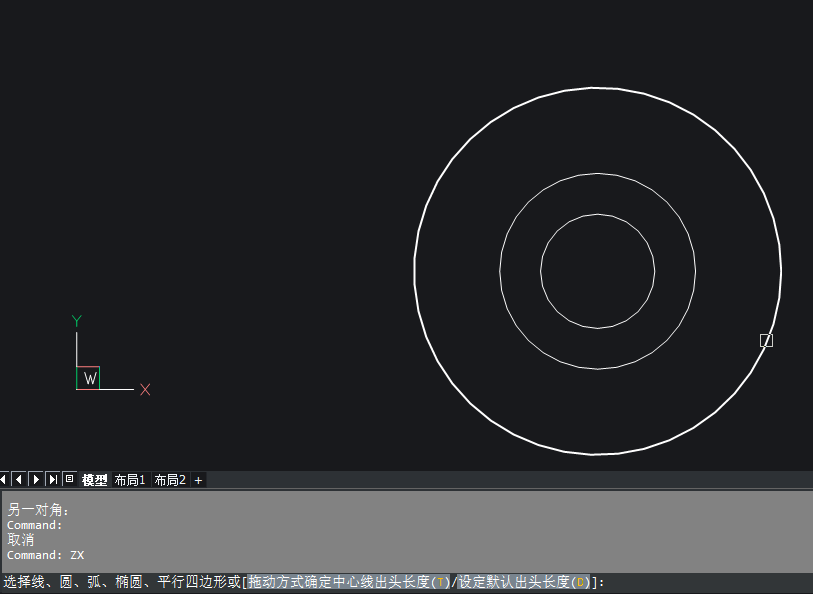
Task: Switch to the 布局2 tab
Action: point(170,480)
